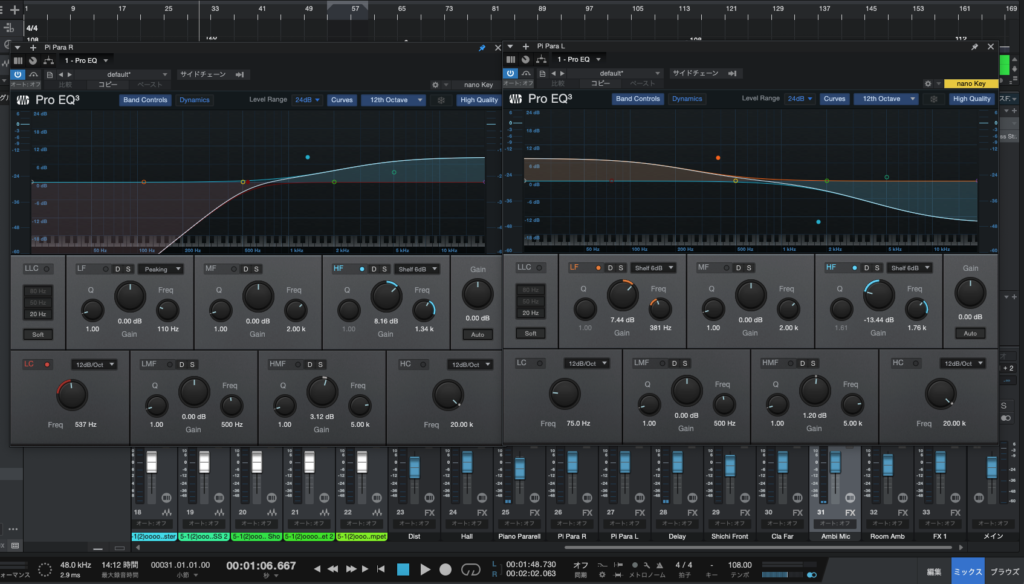Open the left EQ LF Peaking type dropdown
Viewport: 1024px width, 584px height.
(x=161, y=269)
